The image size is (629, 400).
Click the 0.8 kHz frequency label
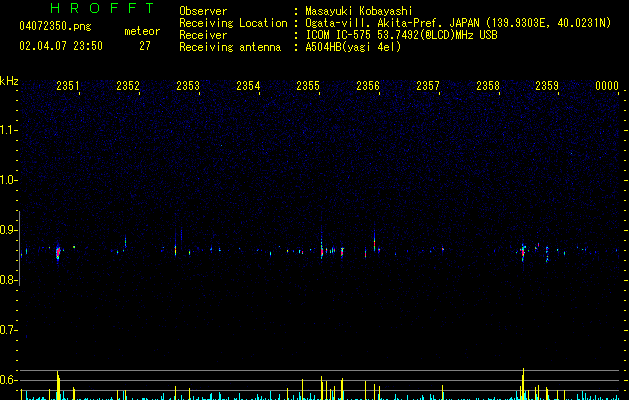point(9,280)
